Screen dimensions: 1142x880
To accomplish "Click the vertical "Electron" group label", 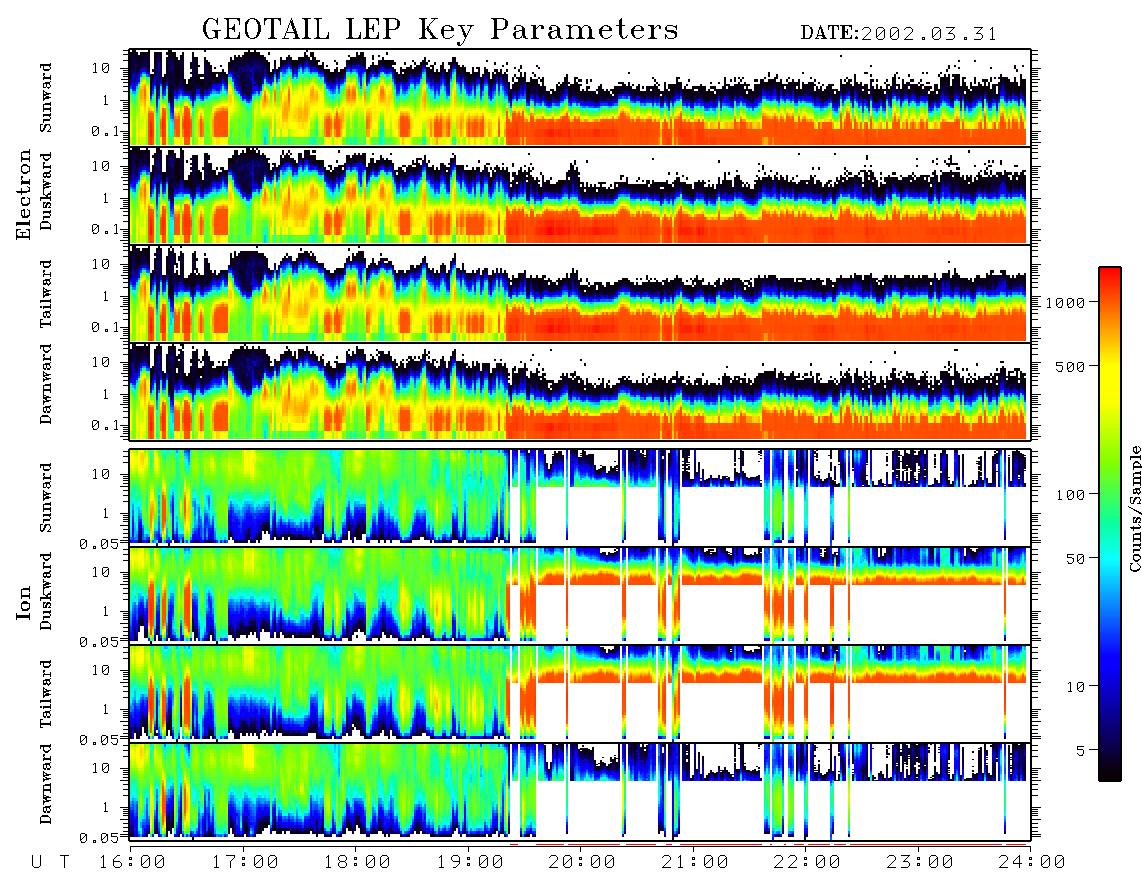I will pyautogui.click(x=24, y=194).
